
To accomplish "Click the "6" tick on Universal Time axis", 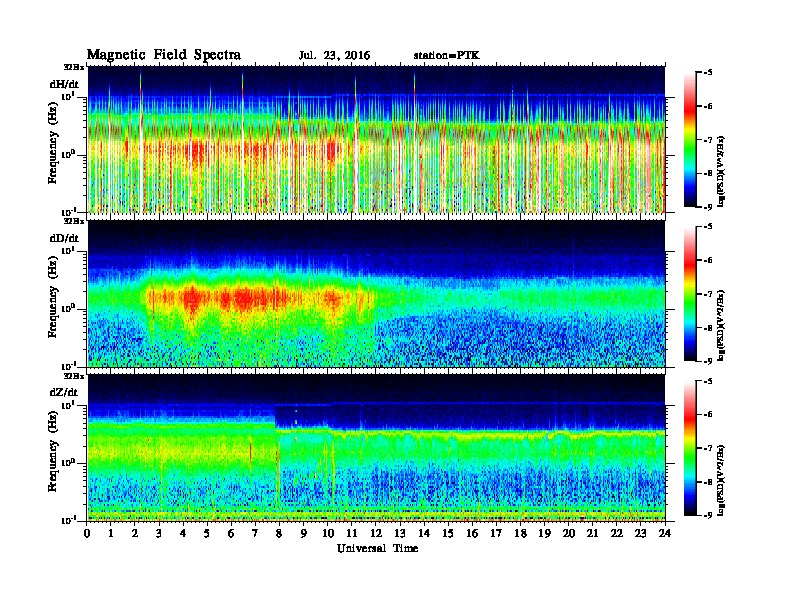I will (x=231, y=533).
